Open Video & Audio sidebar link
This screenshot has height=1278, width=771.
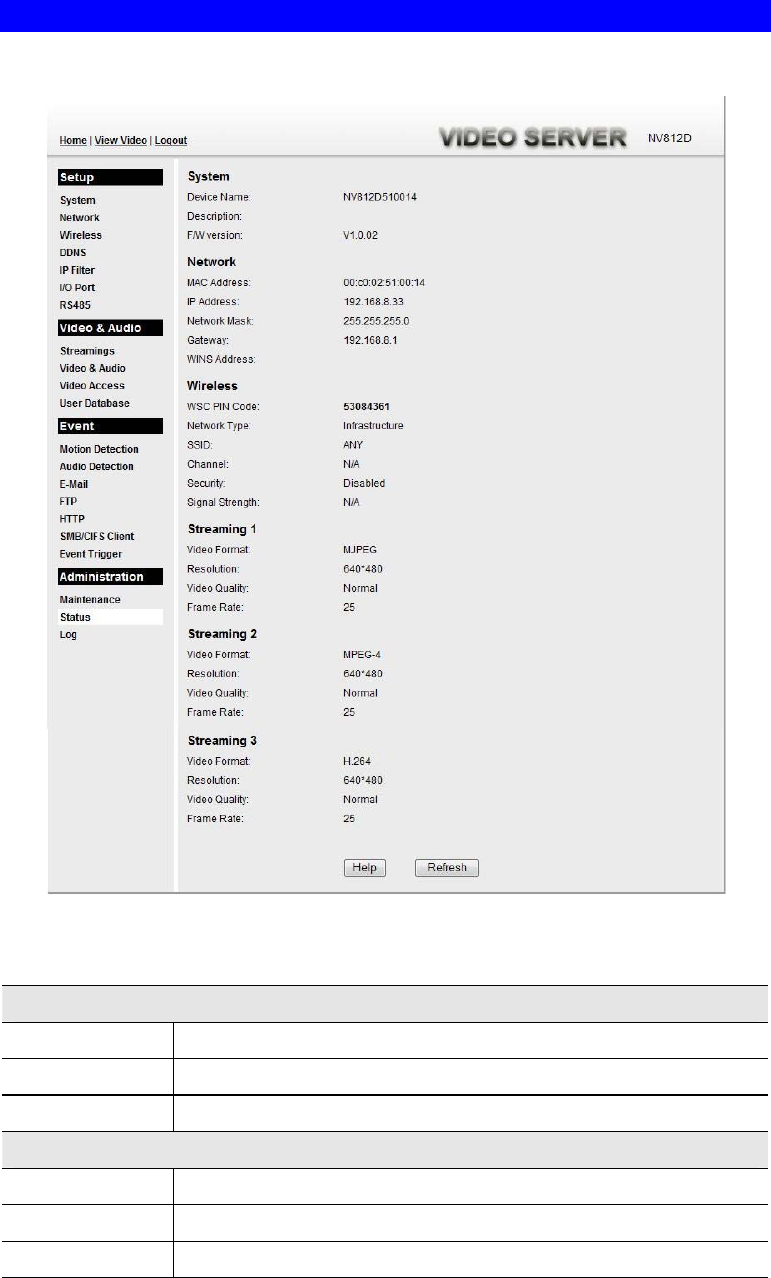[x=93, y=369]
